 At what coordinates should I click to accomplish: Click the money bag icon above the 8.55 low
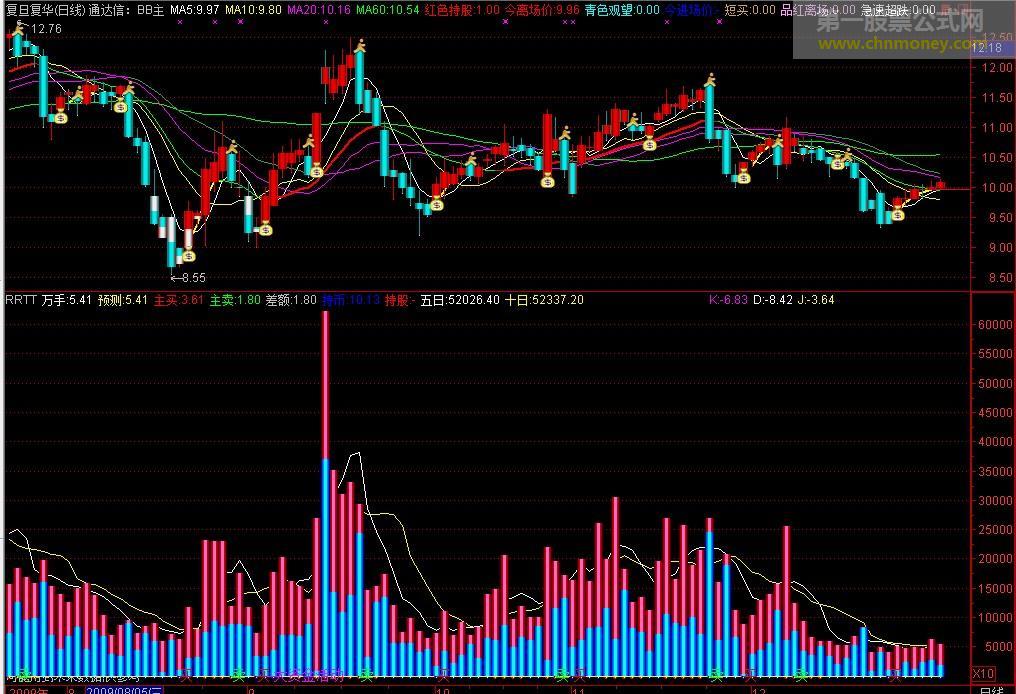[189, 255]
